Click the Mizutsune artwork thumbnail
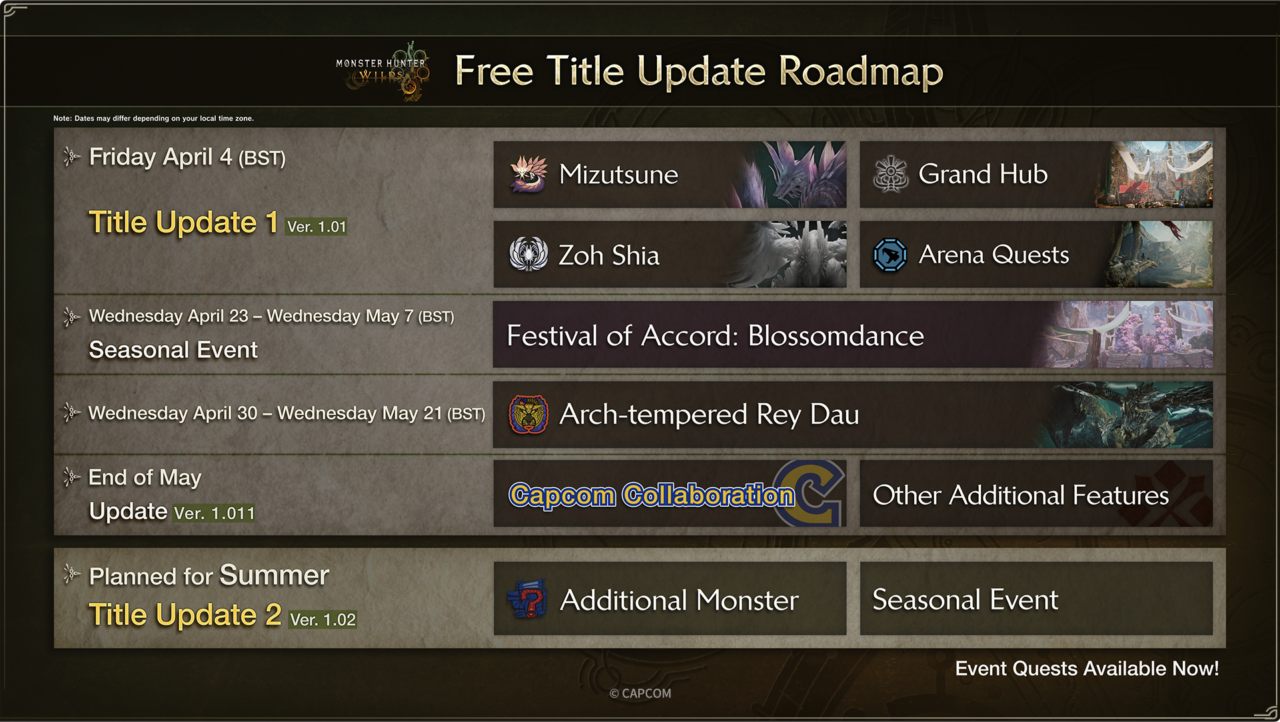Image resolution: width=1280 pixels, height=722 pixels. click(x=790, y=175)
